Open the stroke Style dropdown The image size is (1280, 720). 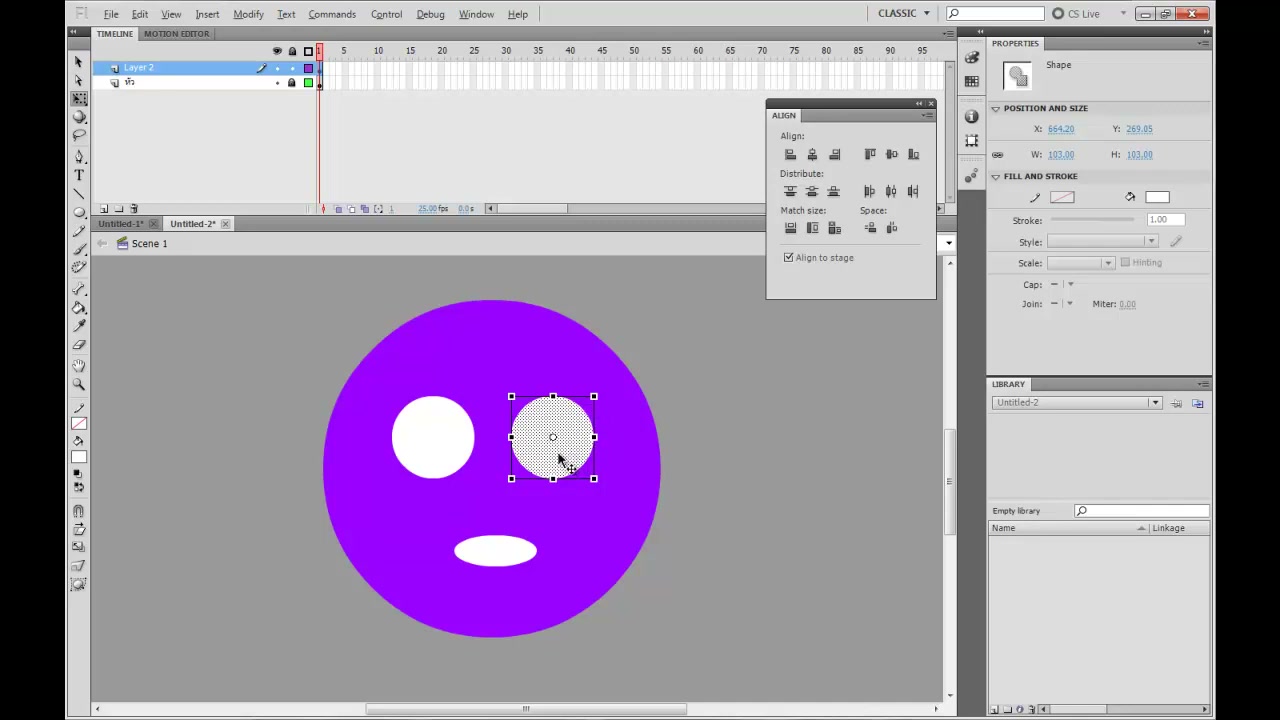click(1101, 242)
